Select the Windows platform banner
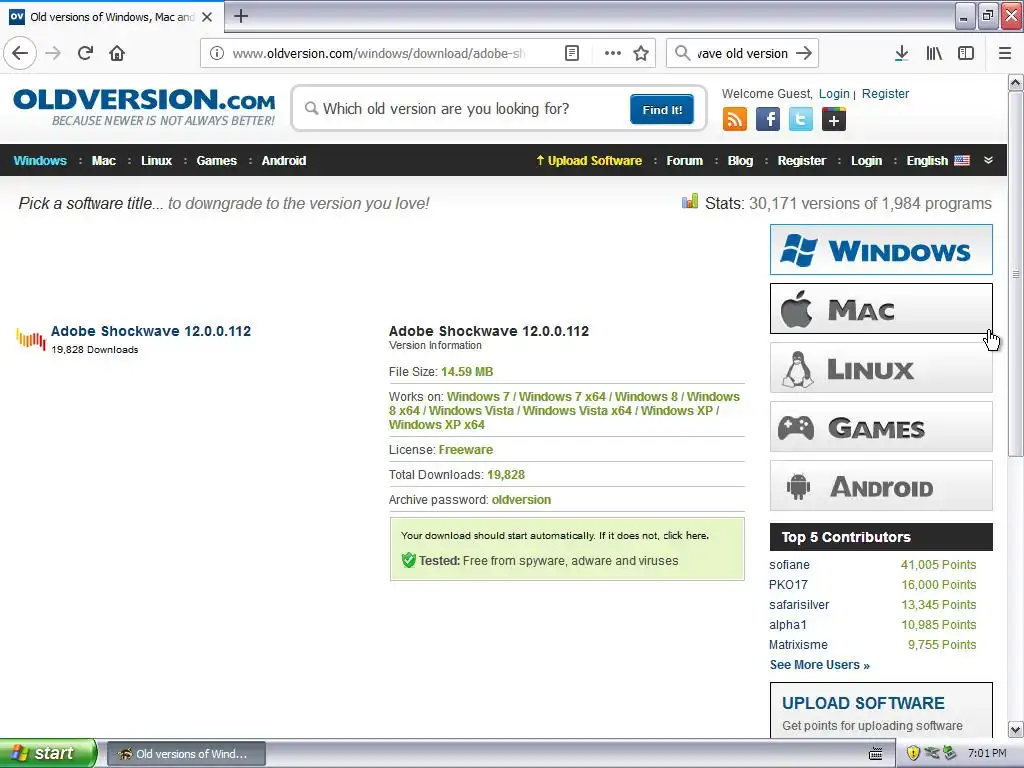Screen dimensions: 1024x768 click(x=881, y=249)
